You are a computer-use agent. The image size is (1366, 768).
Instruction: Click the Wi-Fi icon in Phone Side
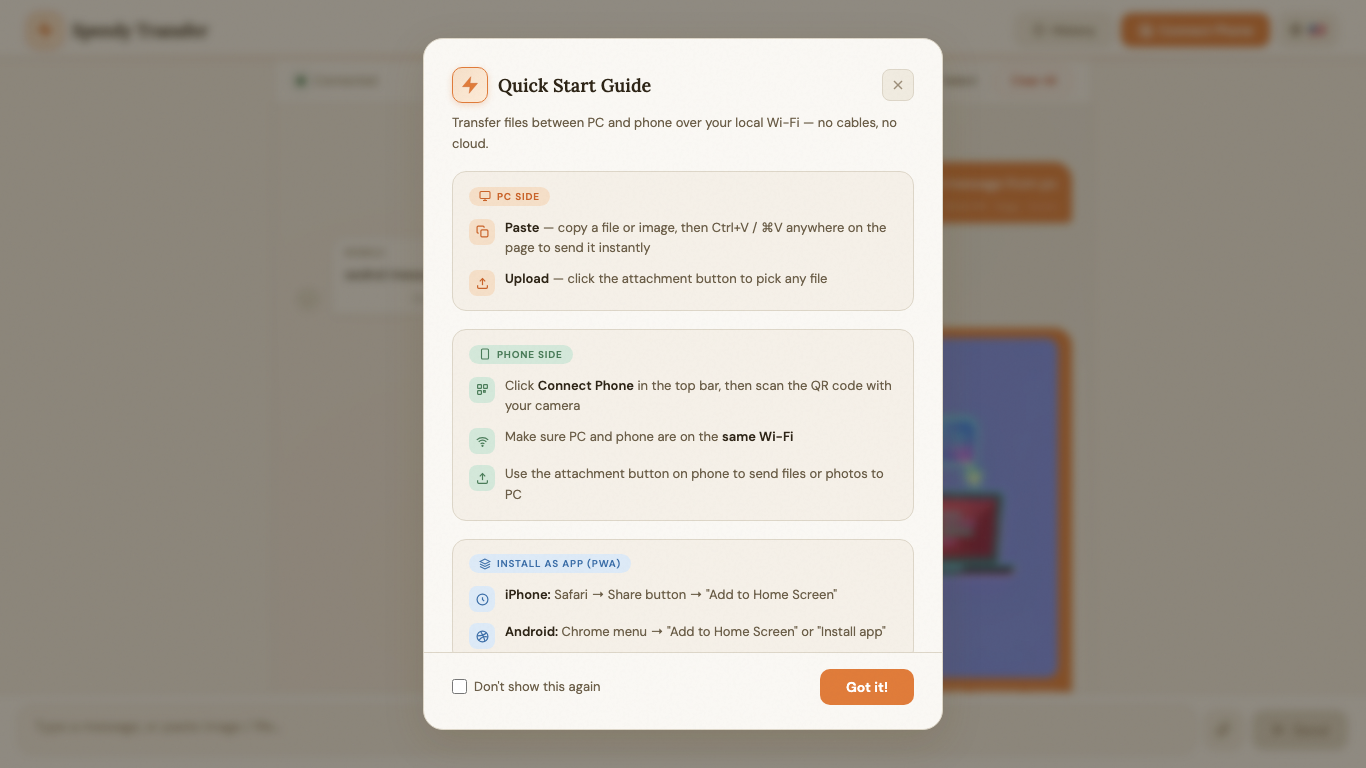click(x=482, y=441)
